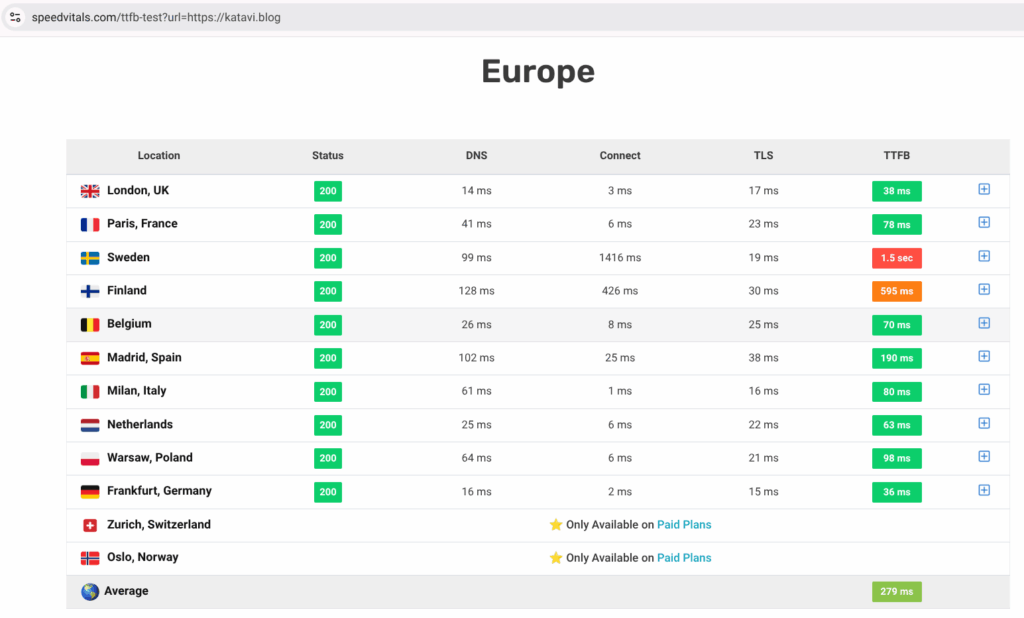
Task: Click the Finnish flag icon
Action: pyautogui.click(x=90, y=291)
